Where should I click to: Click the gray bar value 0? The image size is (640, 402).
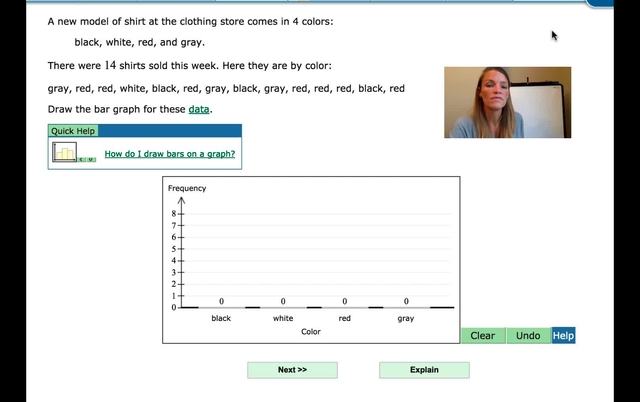(406, 301)
